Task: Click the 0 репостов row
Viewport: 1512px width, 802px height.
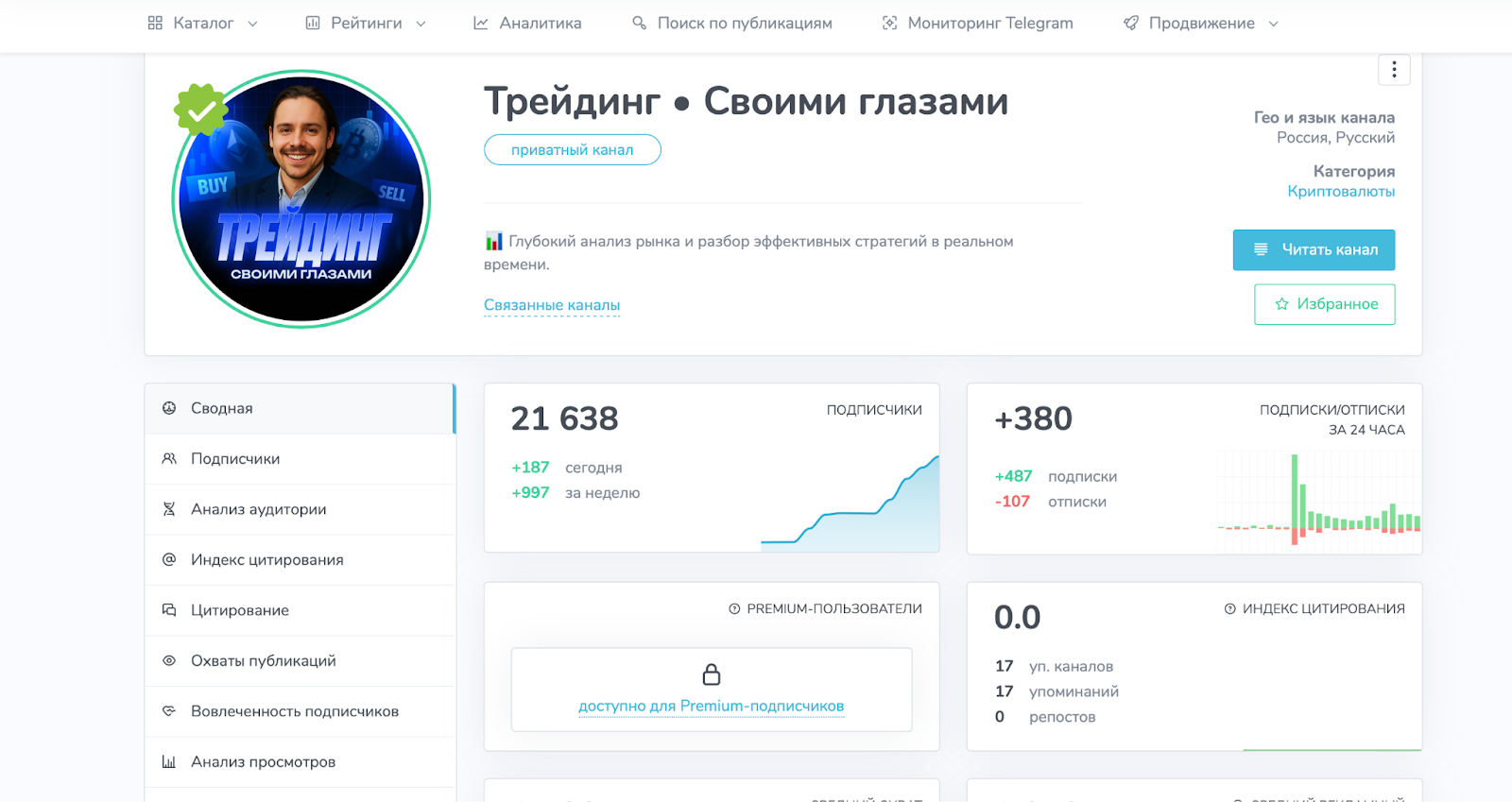Action: pos(1045,717)
